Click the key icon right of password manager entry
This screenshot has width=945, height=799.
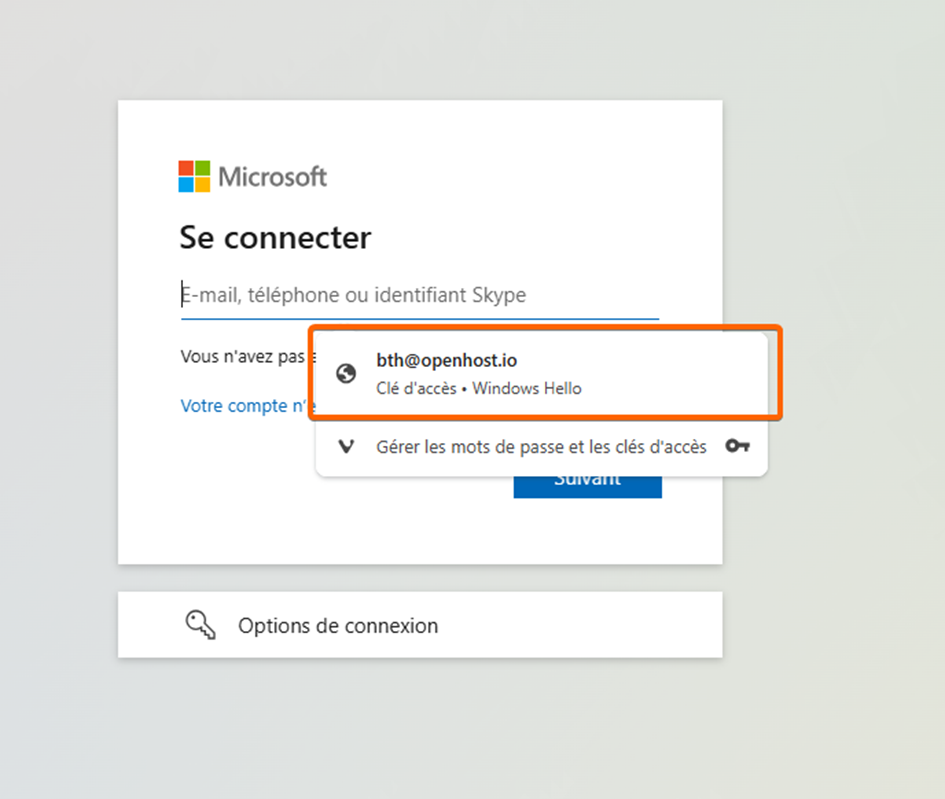738,446
